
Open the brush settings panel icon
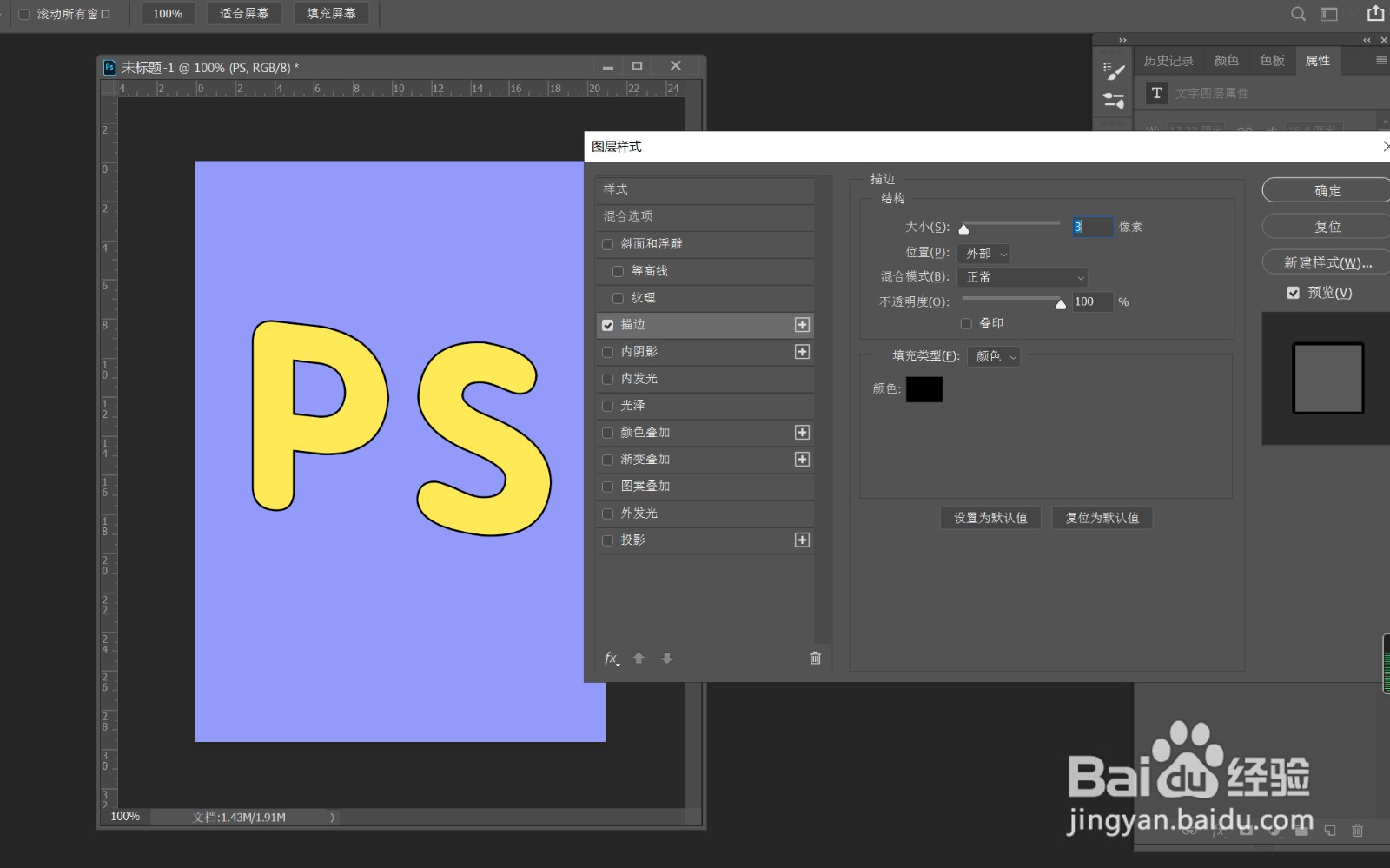[x=1114, y=71]
